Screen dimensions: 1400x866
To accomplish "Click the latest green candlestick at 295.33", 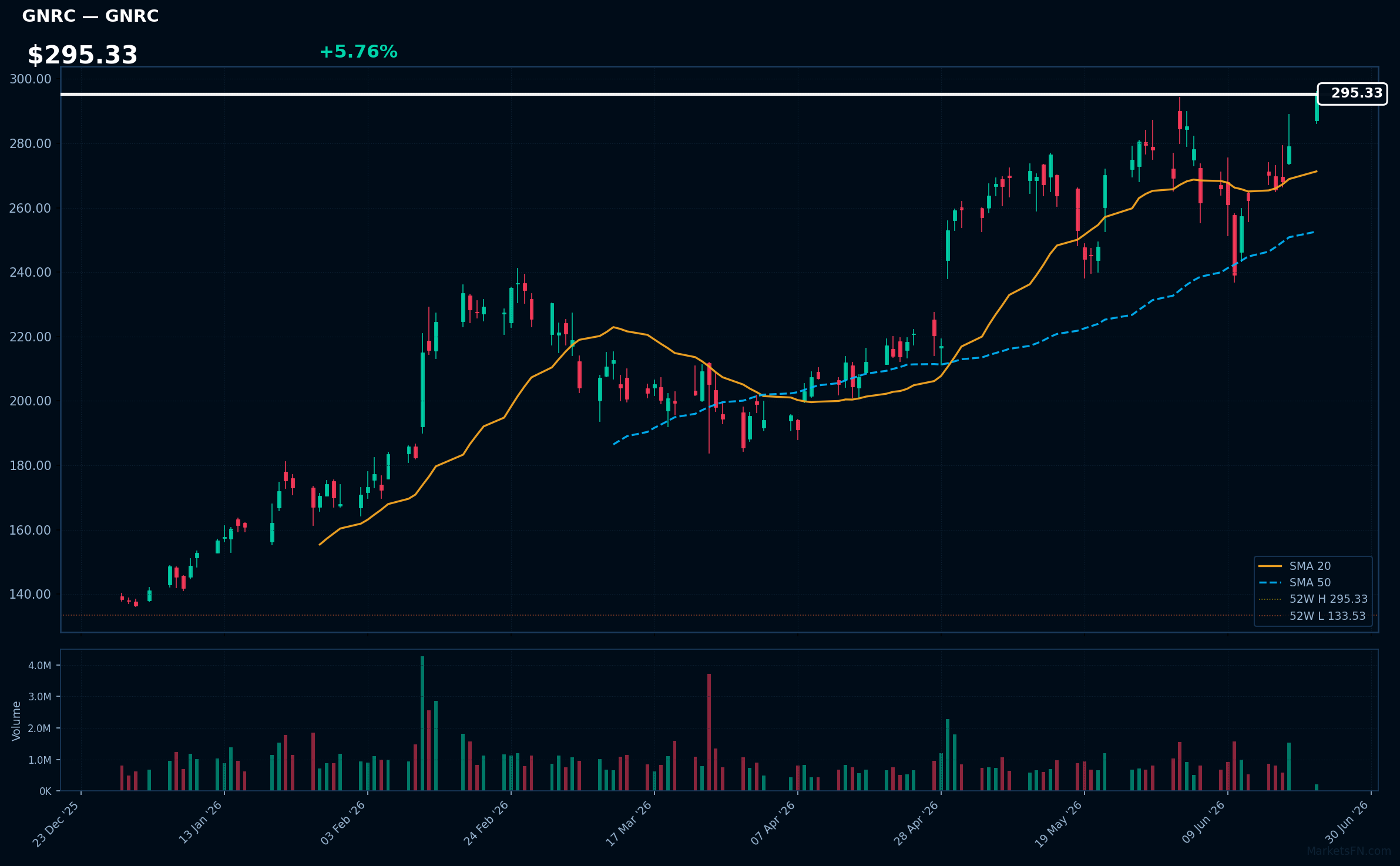I will pyautogui.click(x=1317, y=108).
